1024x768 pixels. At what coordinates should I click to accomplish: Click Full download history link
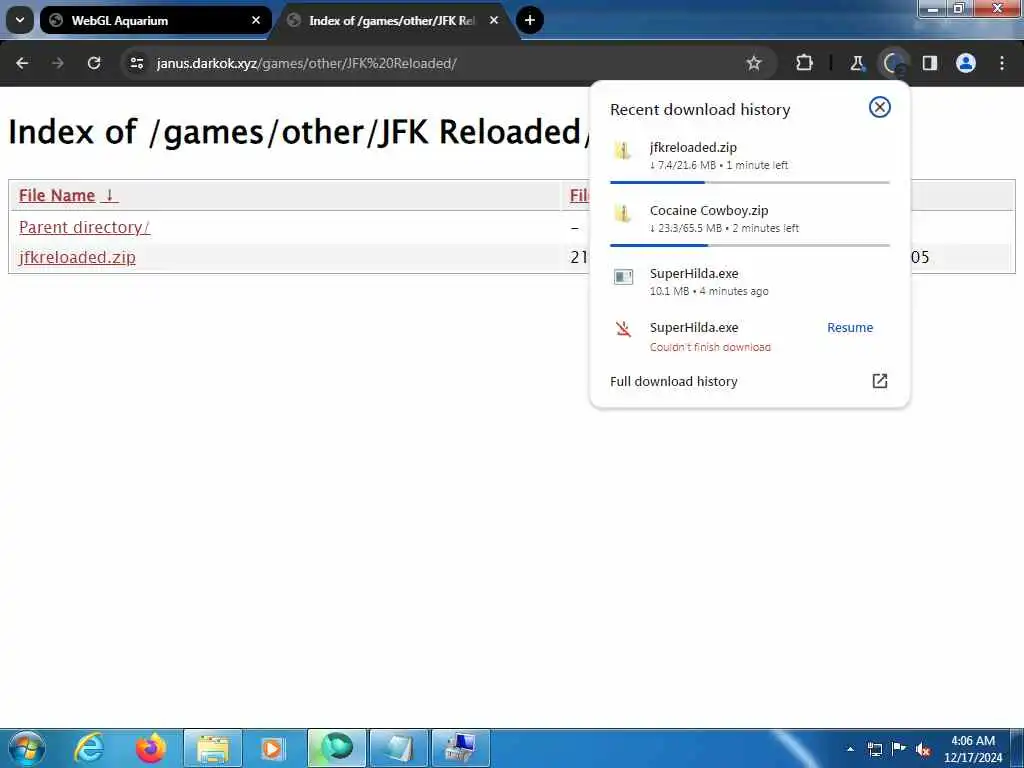coord(673,381)
